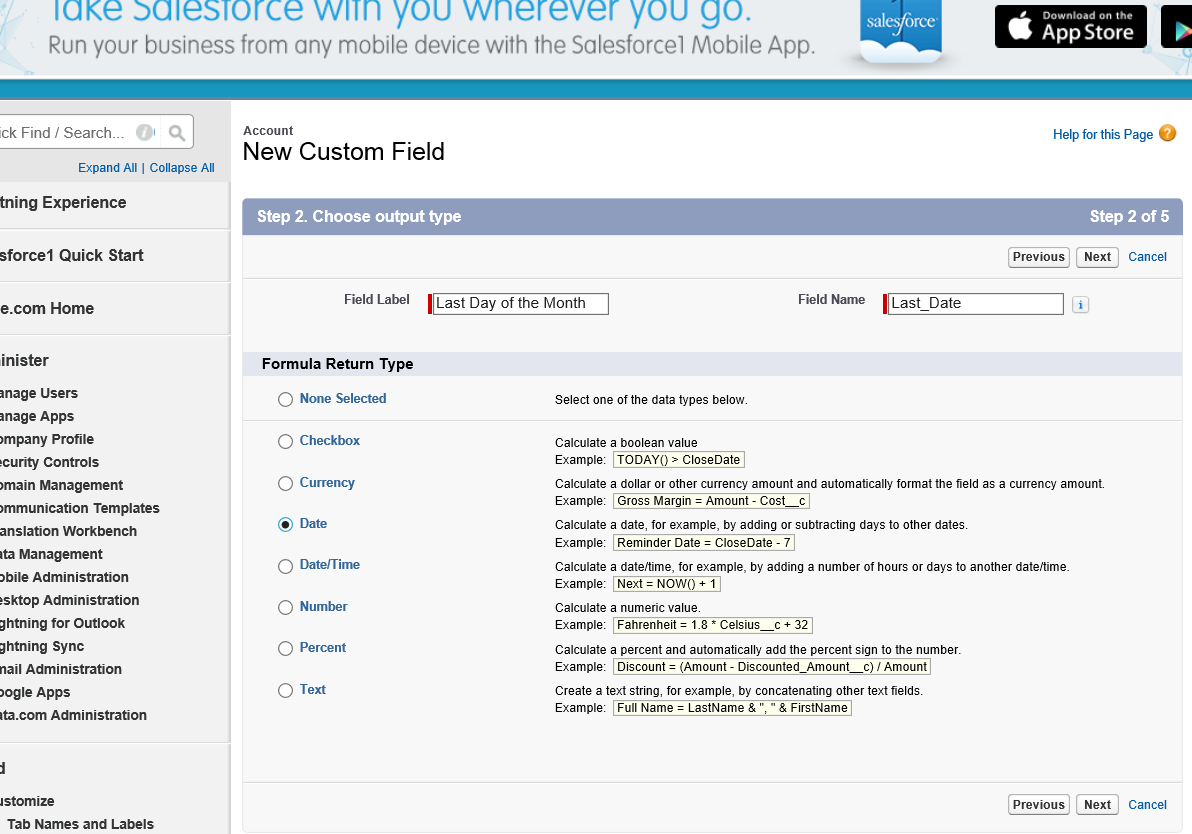This screenshot has width=1192, height=834.
Task: Click the help question mark icon
Action: click(1167, 133)
